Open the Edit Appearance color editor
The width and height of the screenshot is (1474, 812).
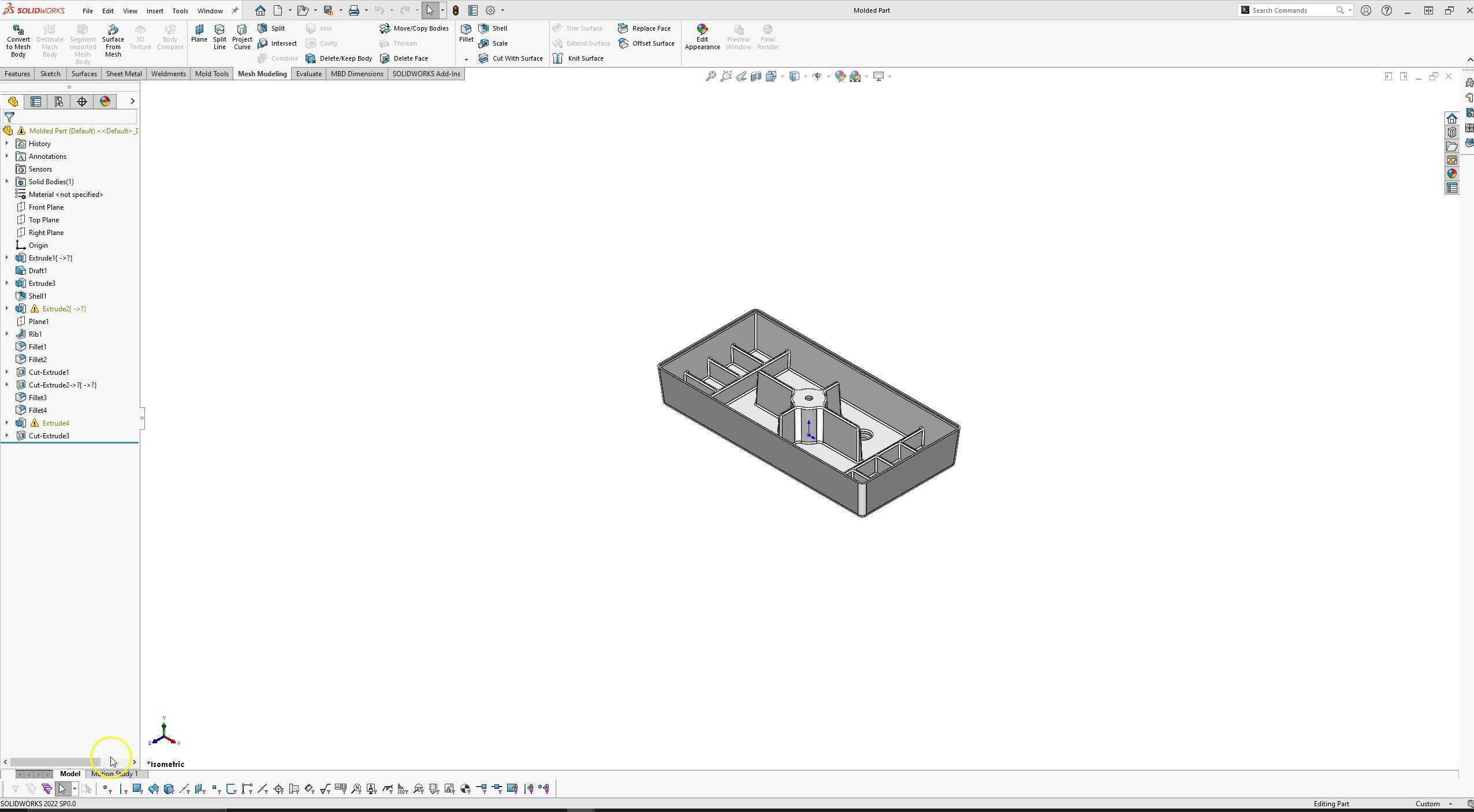[702, 35]
